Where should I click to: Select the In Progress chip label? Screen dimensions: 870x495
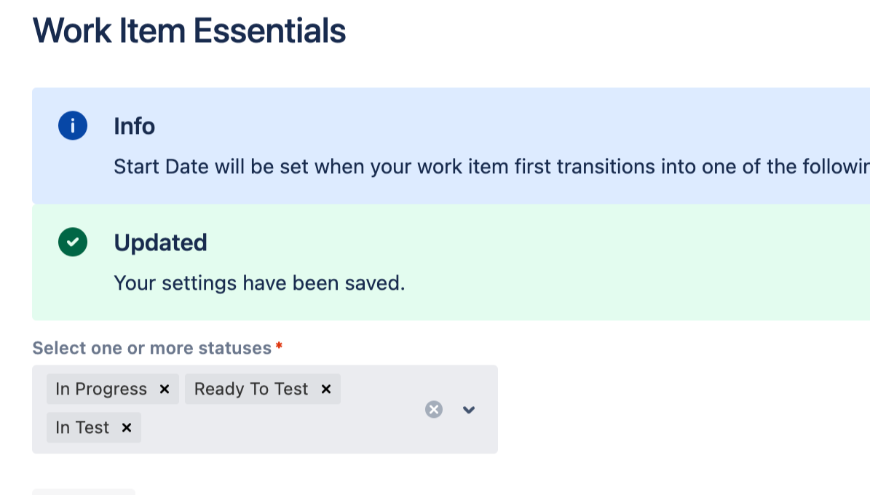click(101, 389)
